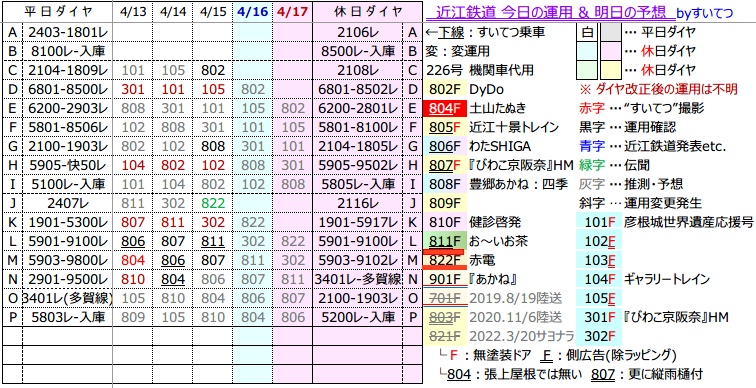Click the 5905-9502レ holiday cell
756x388 pixels.
point(357,165)
